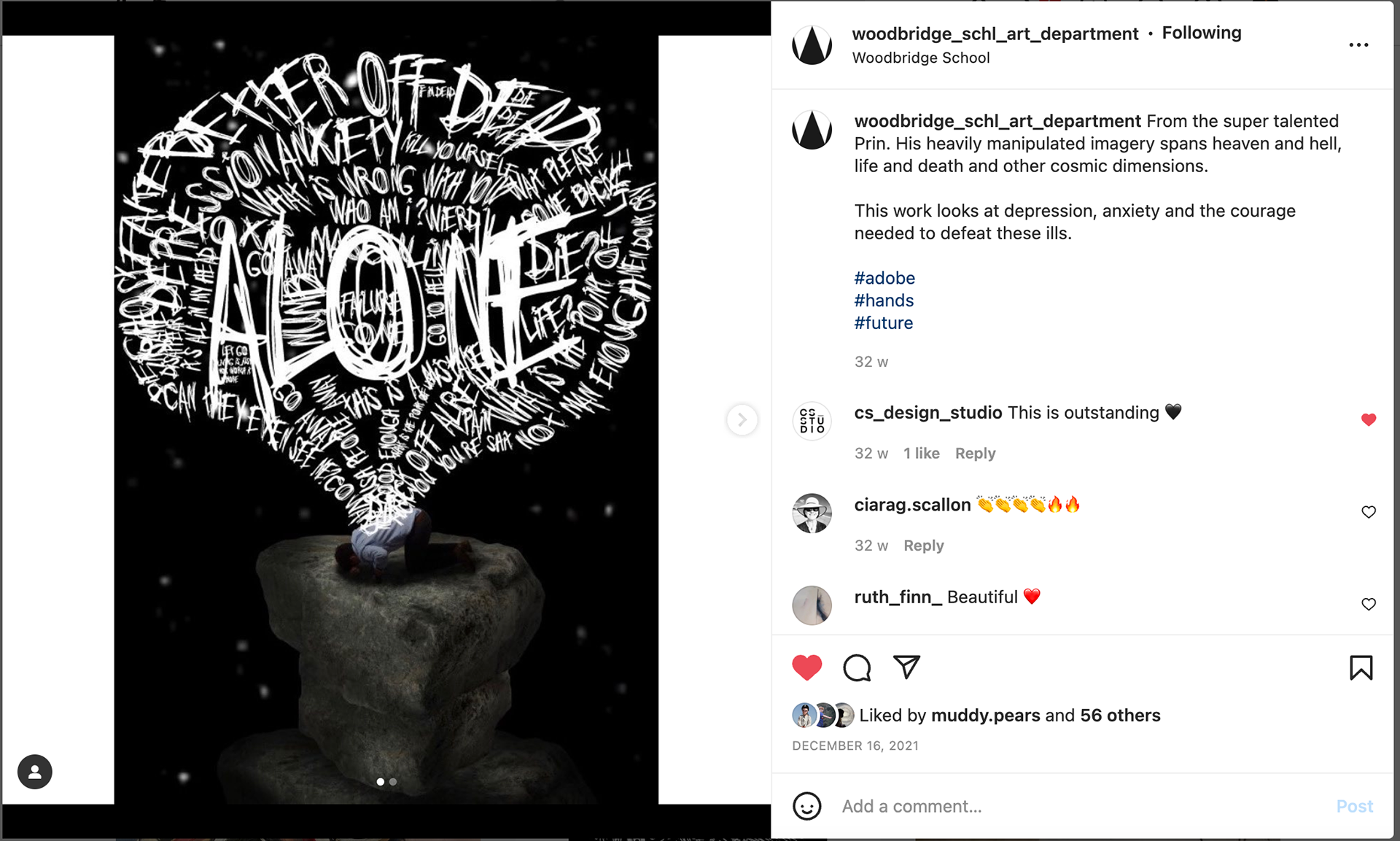1400x841 pixels.
Task: Go to next image with arrow button
Action: (x=742, y=420)
